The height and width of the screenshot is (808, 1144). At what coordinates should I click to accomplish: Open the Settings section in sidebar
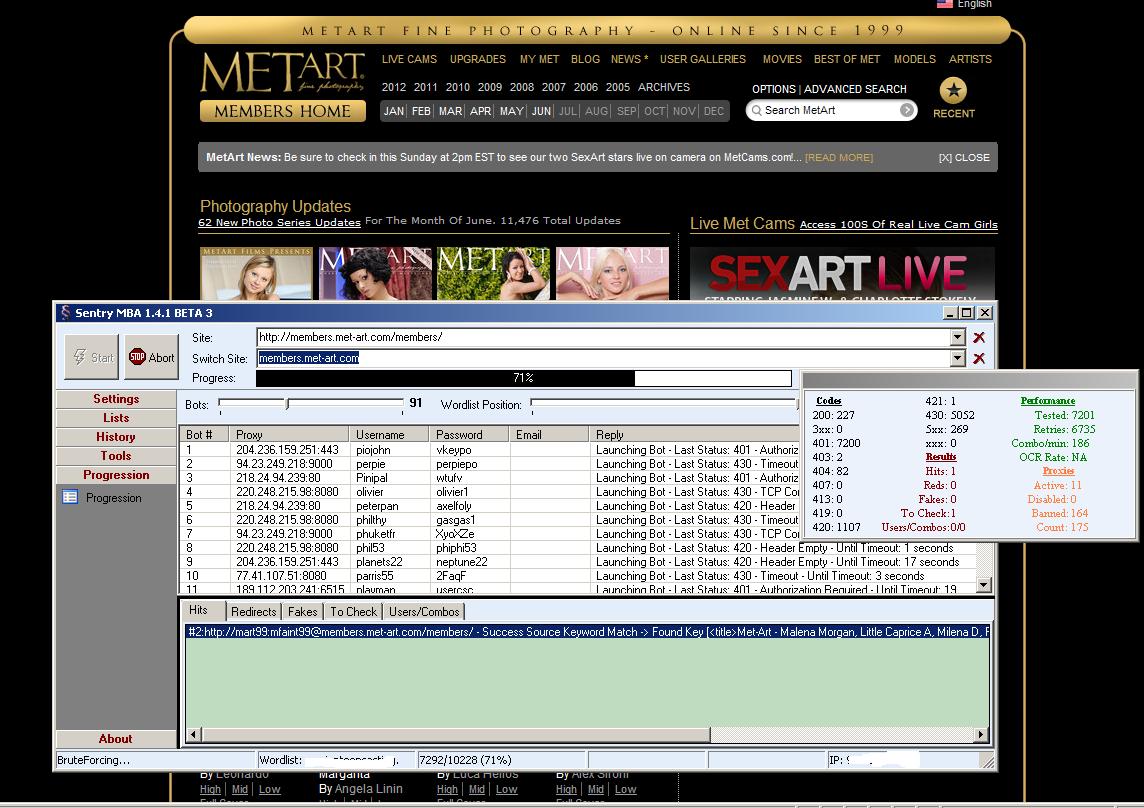coord(116,399)
